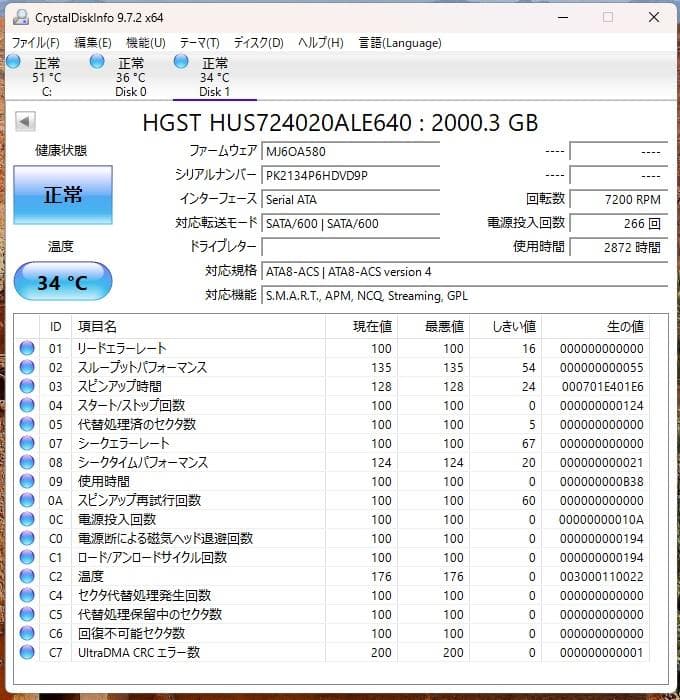Click the status orb for 09 使用時間
The image size is (680, 700).
pos(27,481)
